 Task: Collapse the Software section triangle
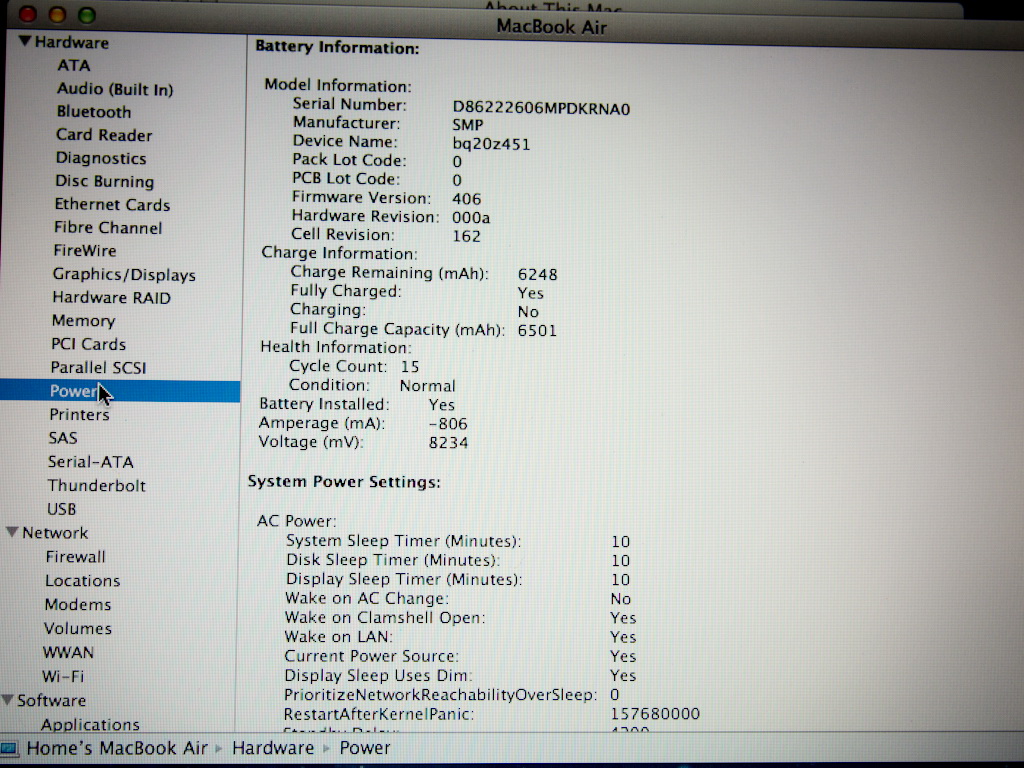click(8, 700)
